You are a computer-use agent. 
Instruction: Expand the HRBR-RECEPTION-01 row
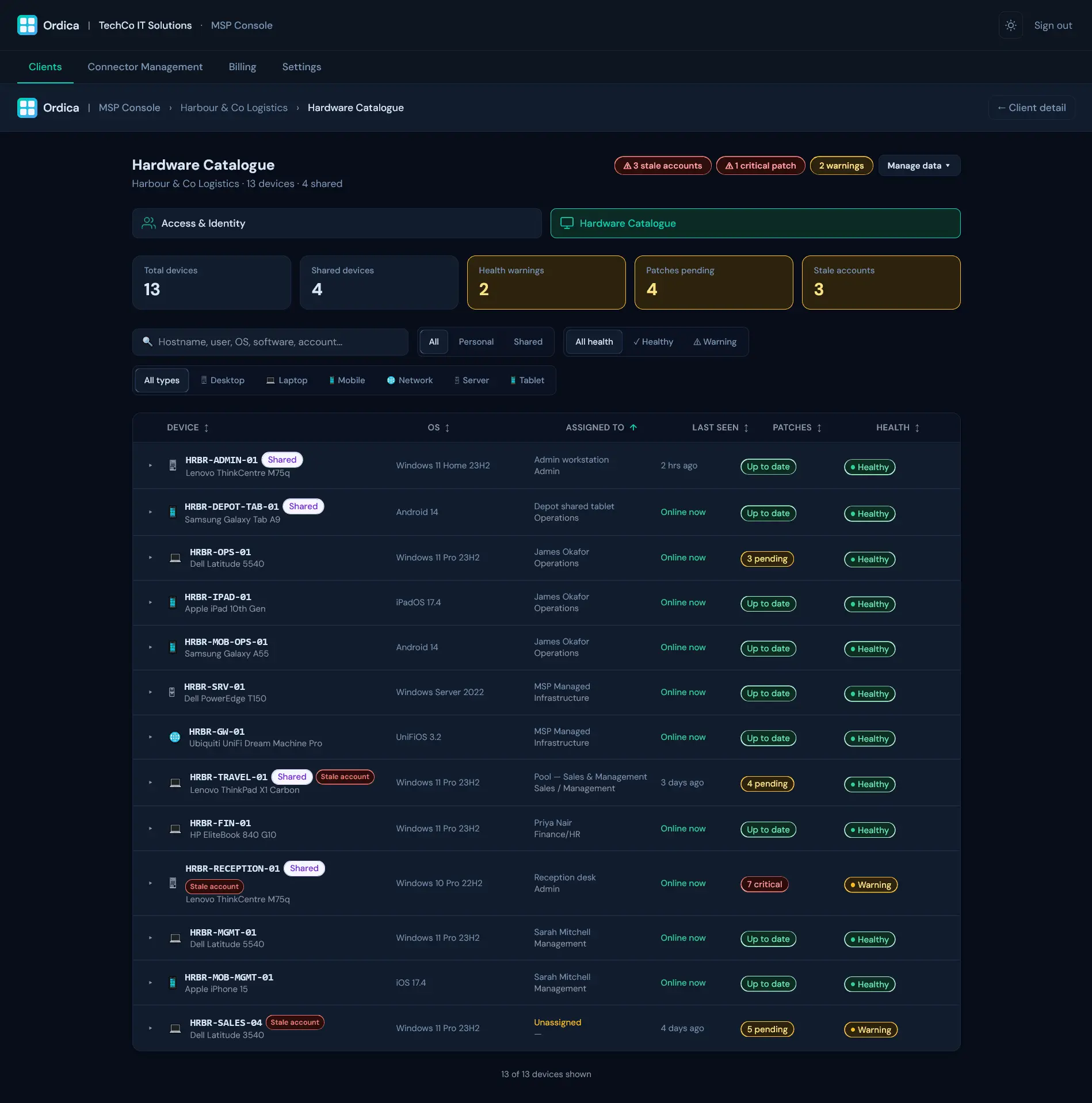(150, 883)
